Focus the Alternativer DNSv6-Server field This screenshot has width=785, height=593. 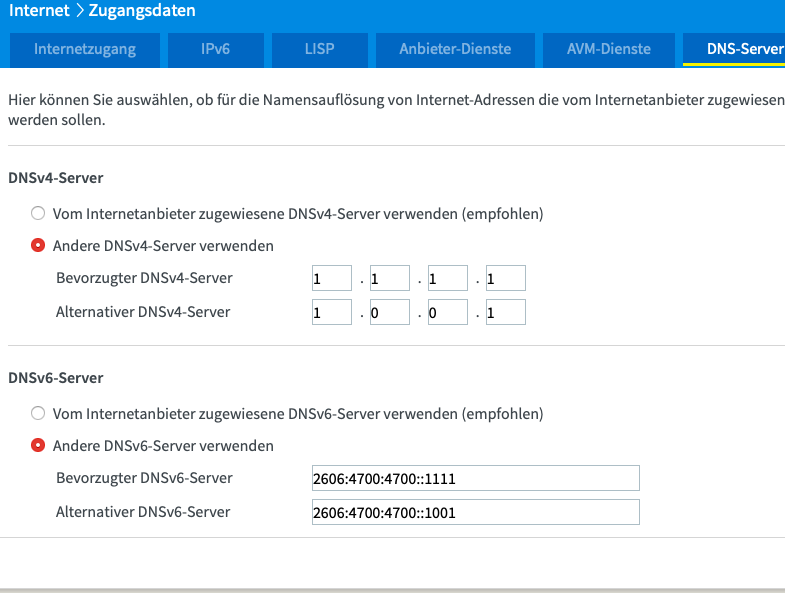point(476,512)
